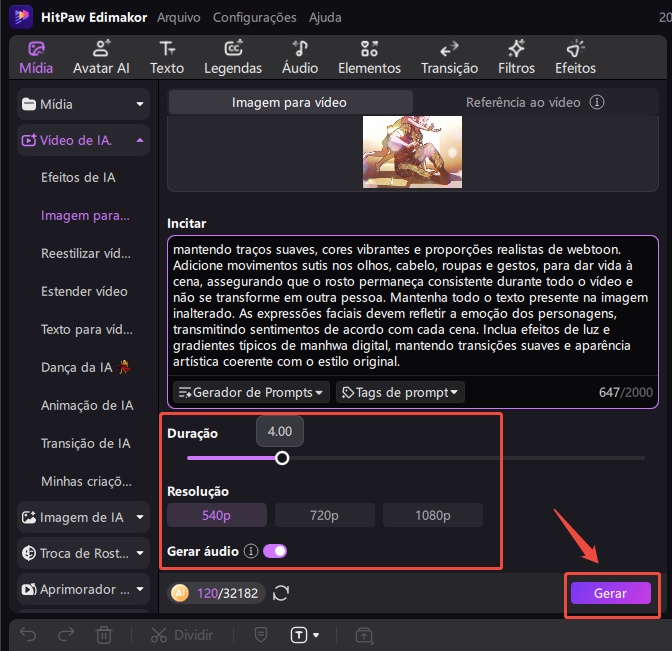Select Dança da IA in the sidebar
The width and height of the screenshot is (672, 651).
click(x=85, y=367)
